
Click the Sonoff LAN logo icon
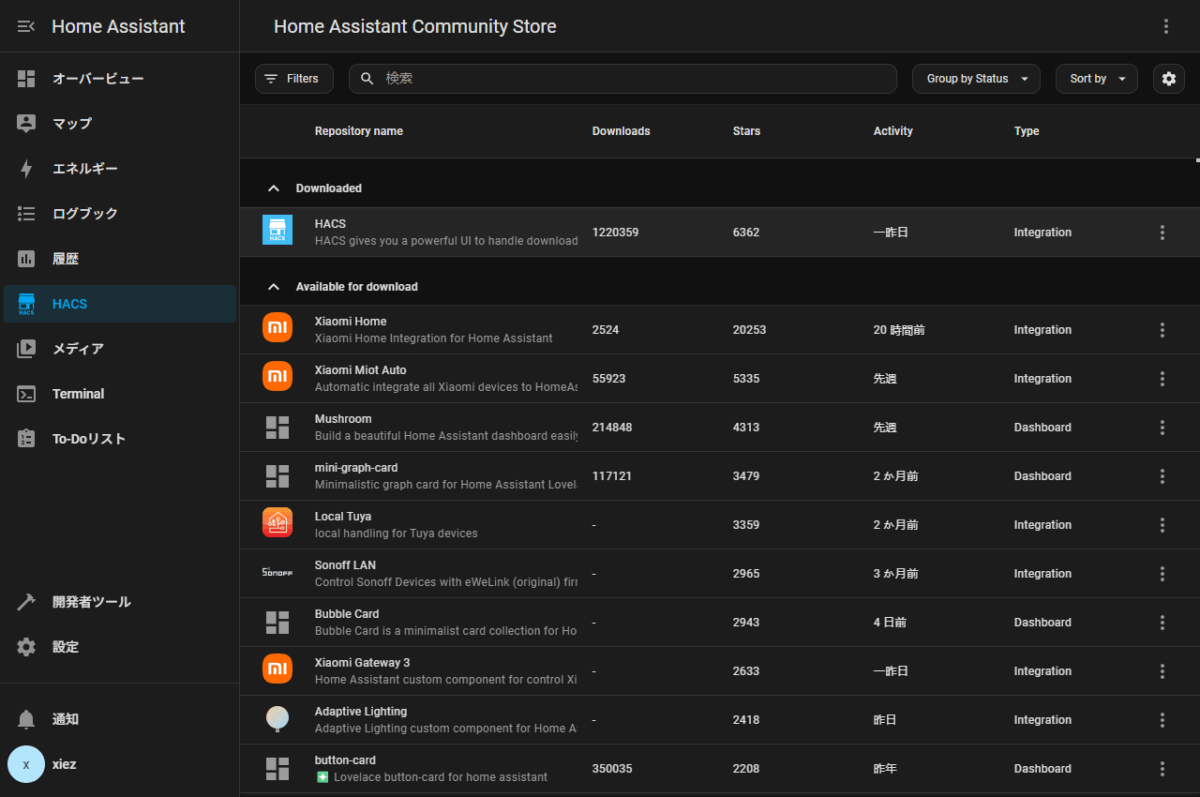click(275, 572)
